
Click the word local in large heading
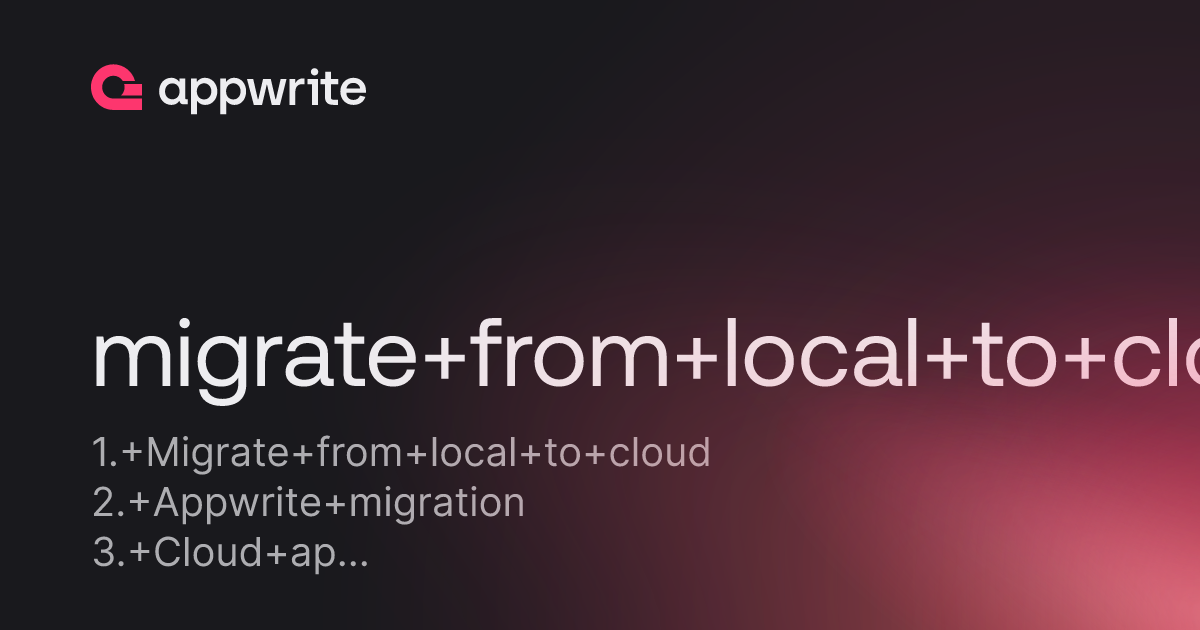pyautogui.click(x=821, y=356)
